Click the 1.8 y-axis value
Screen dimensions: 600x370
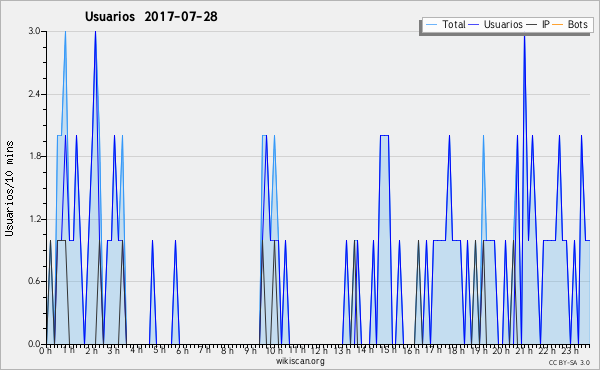[x=34, y=156]
